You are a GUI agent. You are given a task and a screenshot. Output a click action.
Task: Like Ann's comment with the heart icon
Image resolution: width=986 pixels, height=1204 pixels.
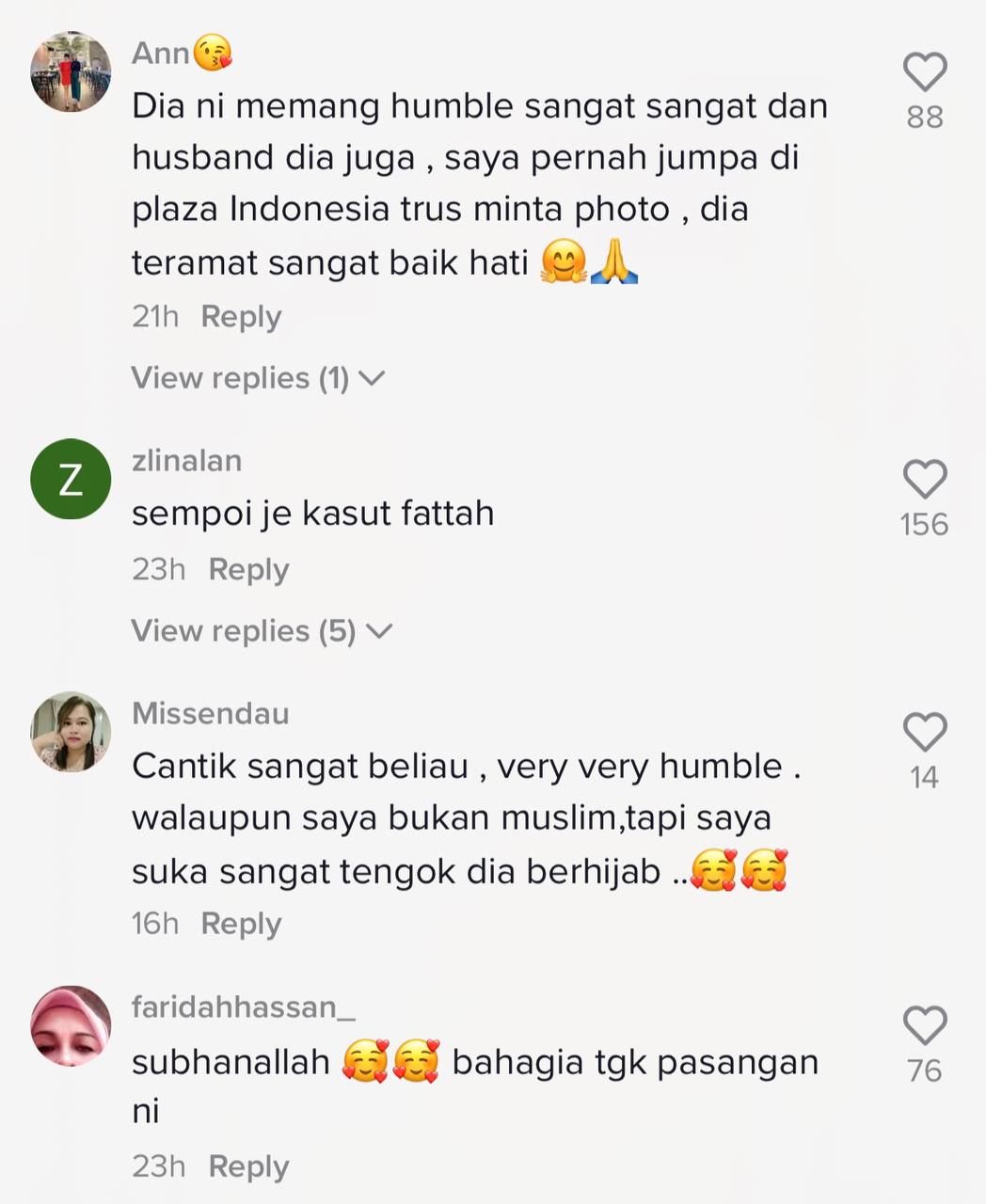(924, 72)
